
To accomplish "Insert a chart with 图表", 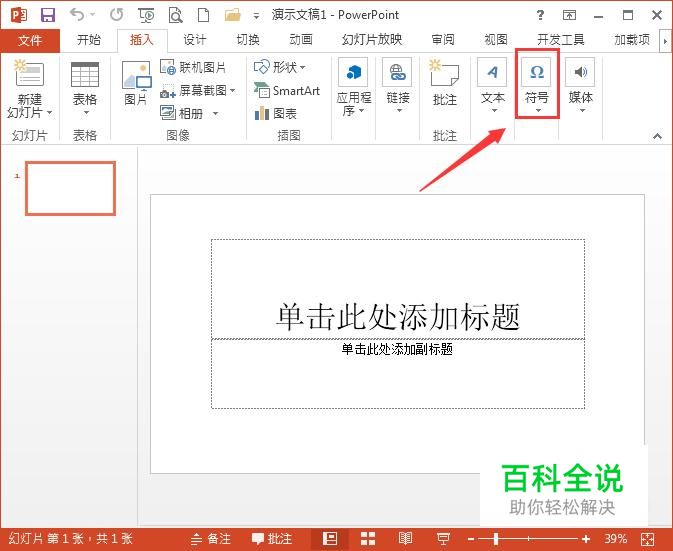I will (x=276, y=114).
